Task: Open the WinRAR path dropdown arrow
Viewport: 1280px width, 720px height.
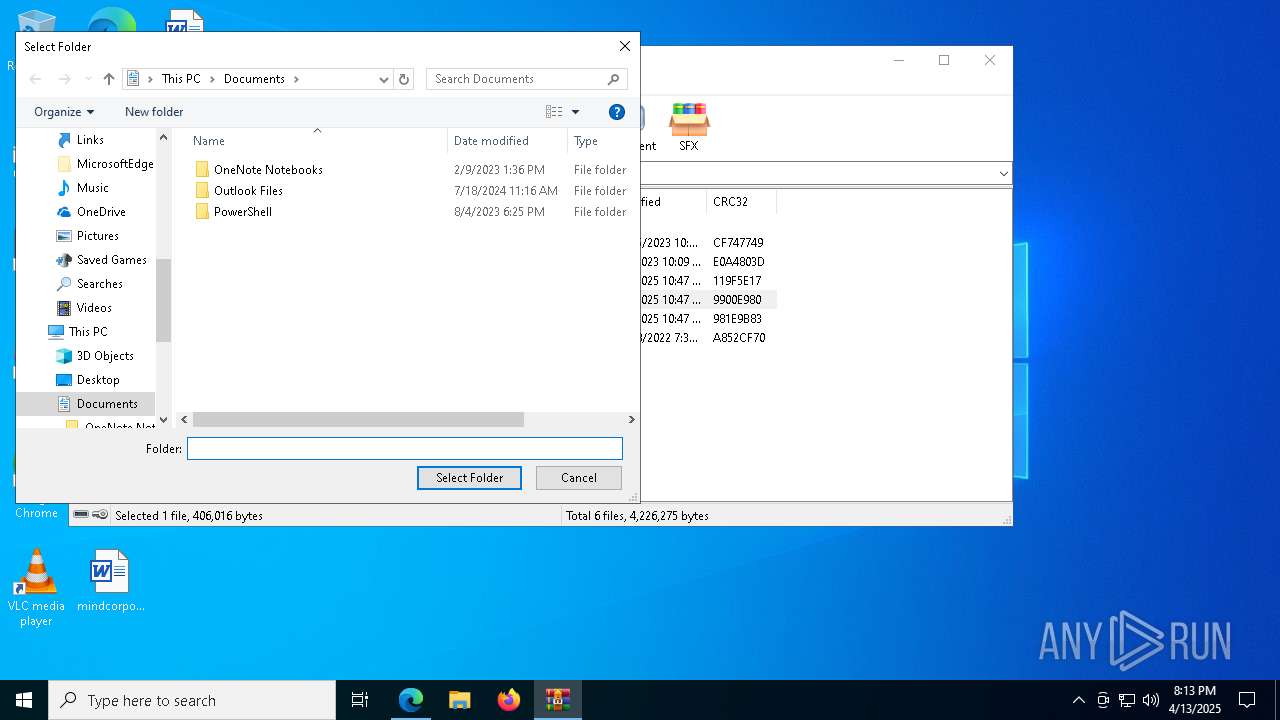Action: click(x=1003, y=174)
